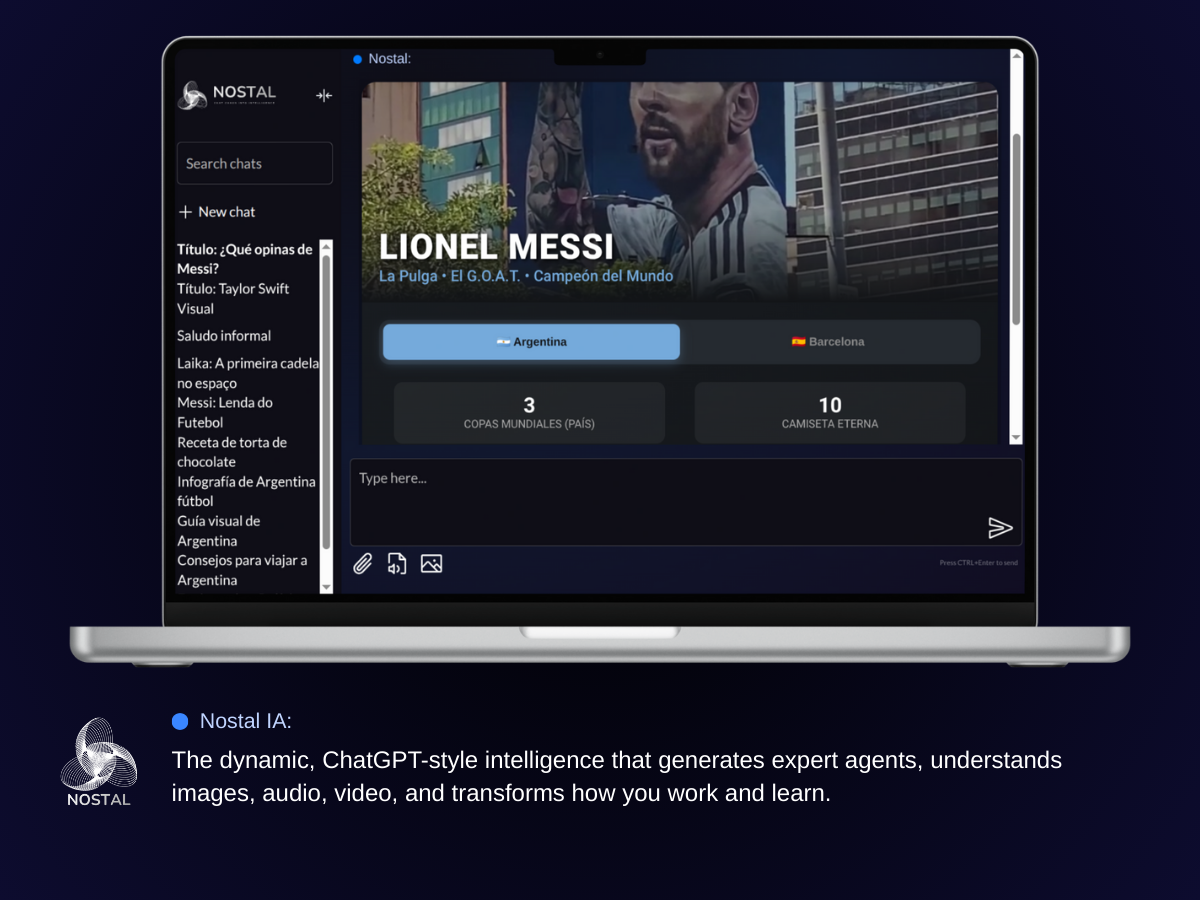Upload an audio file using the audio icon
The height and width of the screenshot is (900, 1200).
click(x=397, y=564)
